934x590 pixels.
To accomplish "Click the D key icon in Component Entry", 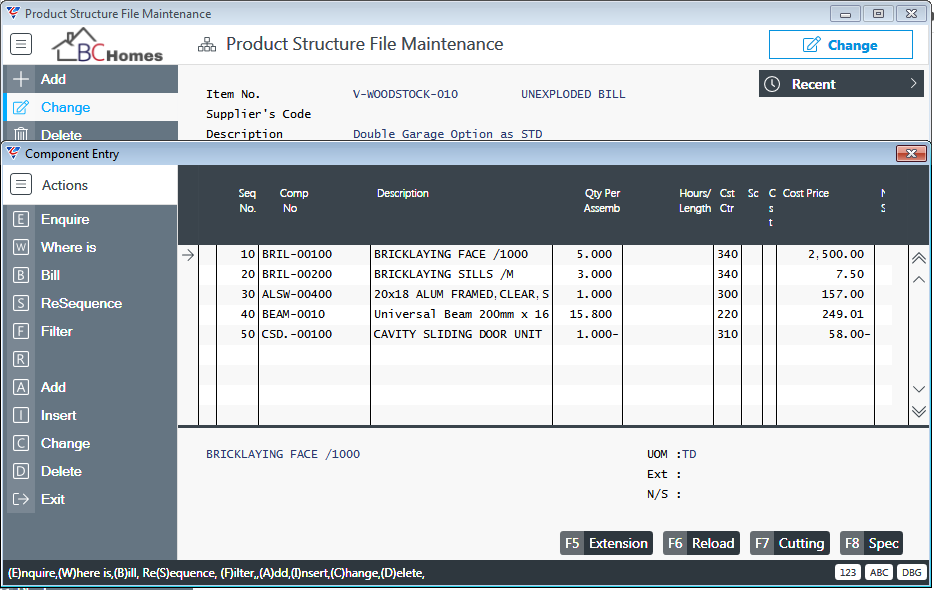I will (21, 471).
